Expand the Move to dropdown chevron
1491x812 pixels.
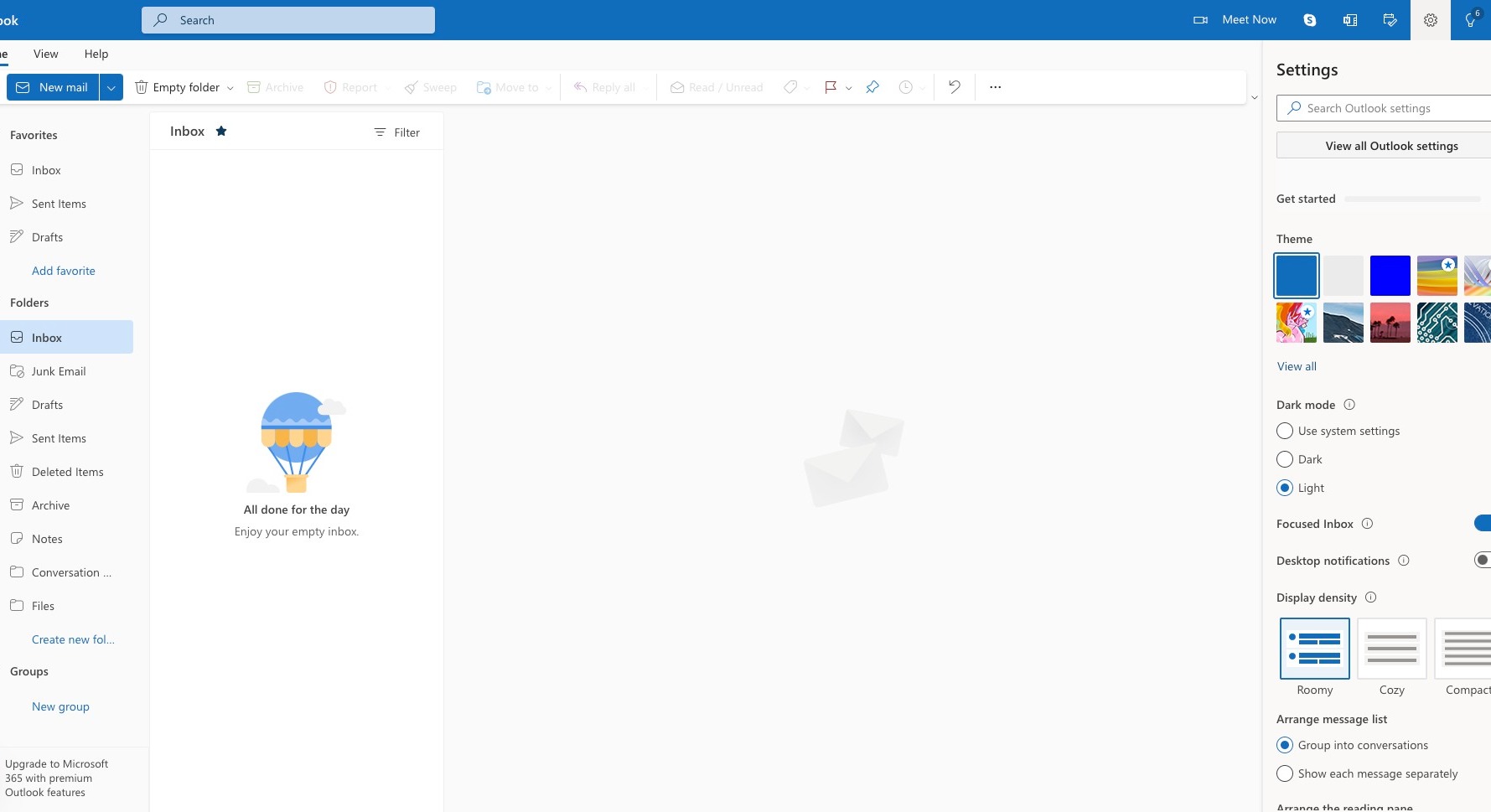(x=549, y=88)
